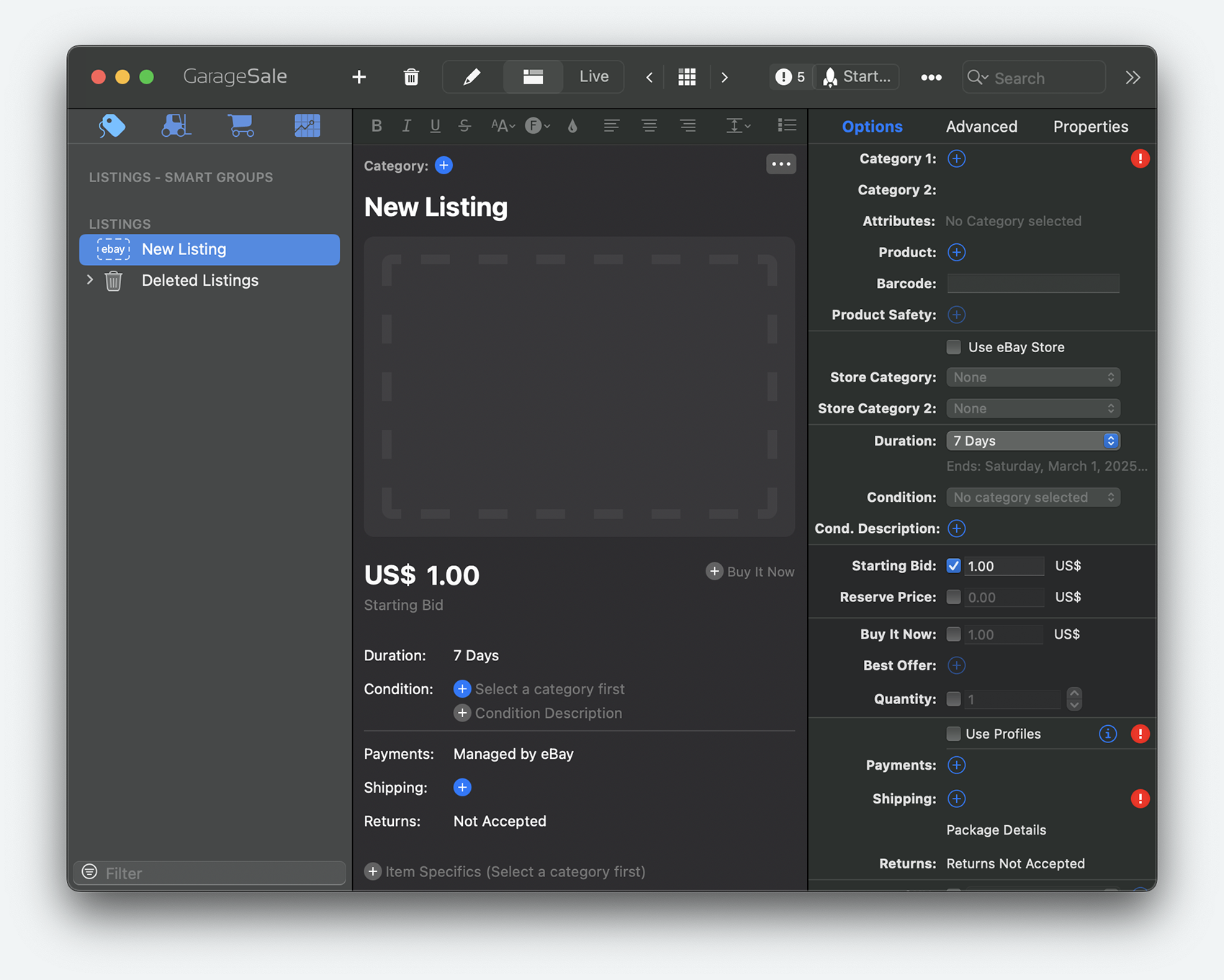Increase quantity with stepper up arrow
The width and height of the screenshot is (1224, 980).
click(x=1074, y=693)
